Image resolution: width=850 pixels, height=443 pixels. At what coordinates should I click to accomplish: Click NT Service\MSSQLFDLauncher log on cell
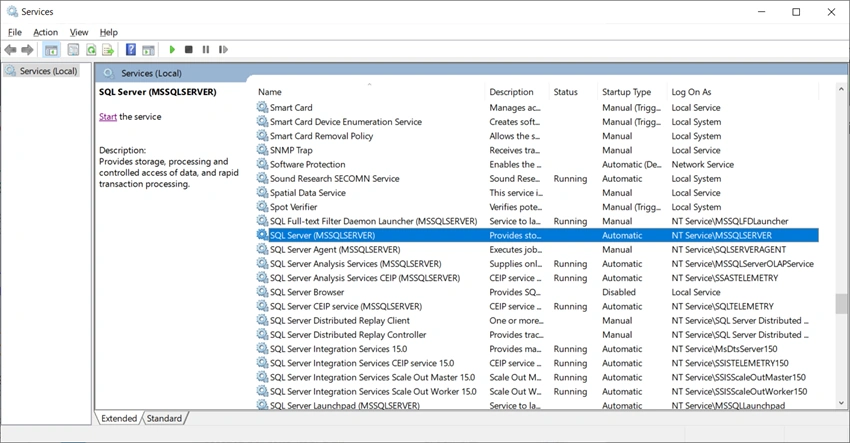(730, 221)
